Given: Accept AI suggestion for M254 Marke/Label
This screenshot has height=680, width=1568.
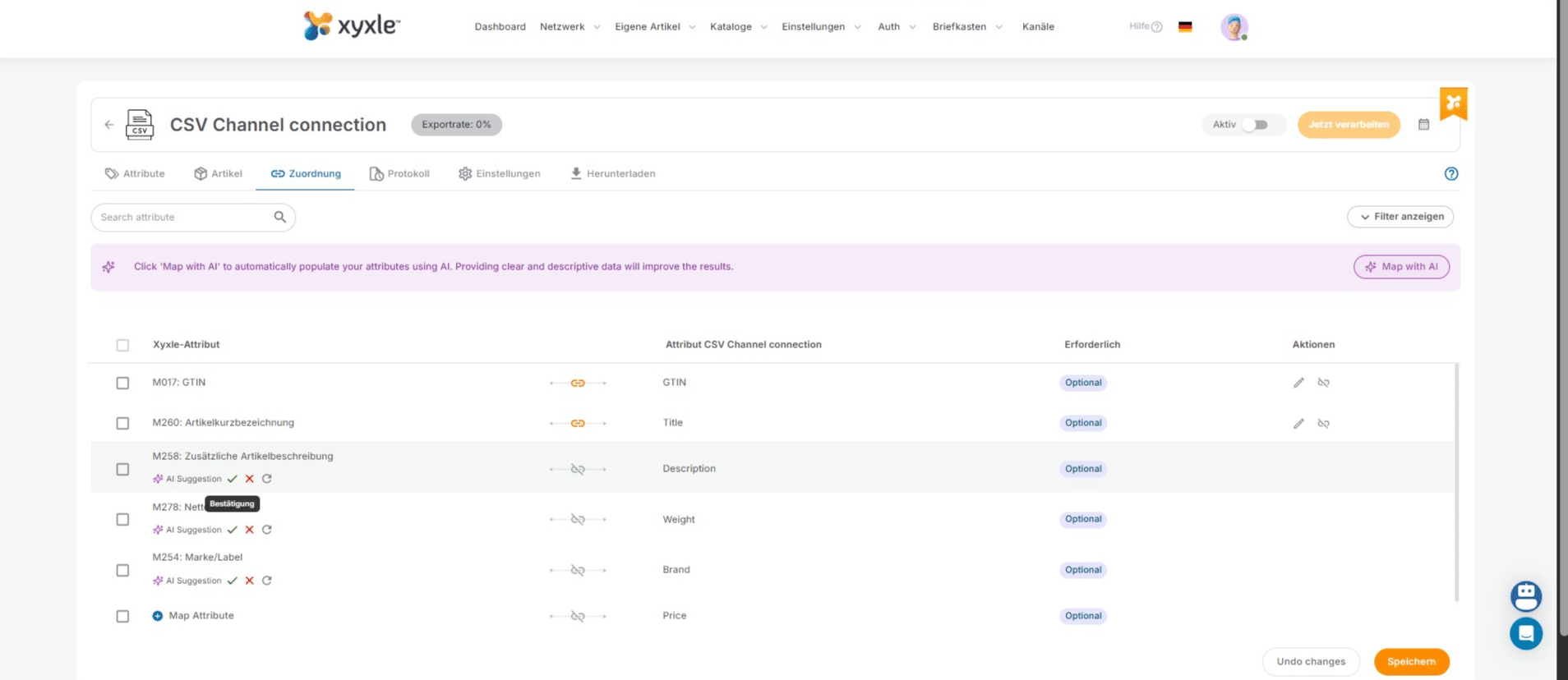Looking at the screenshot, I should pos(233,581).
